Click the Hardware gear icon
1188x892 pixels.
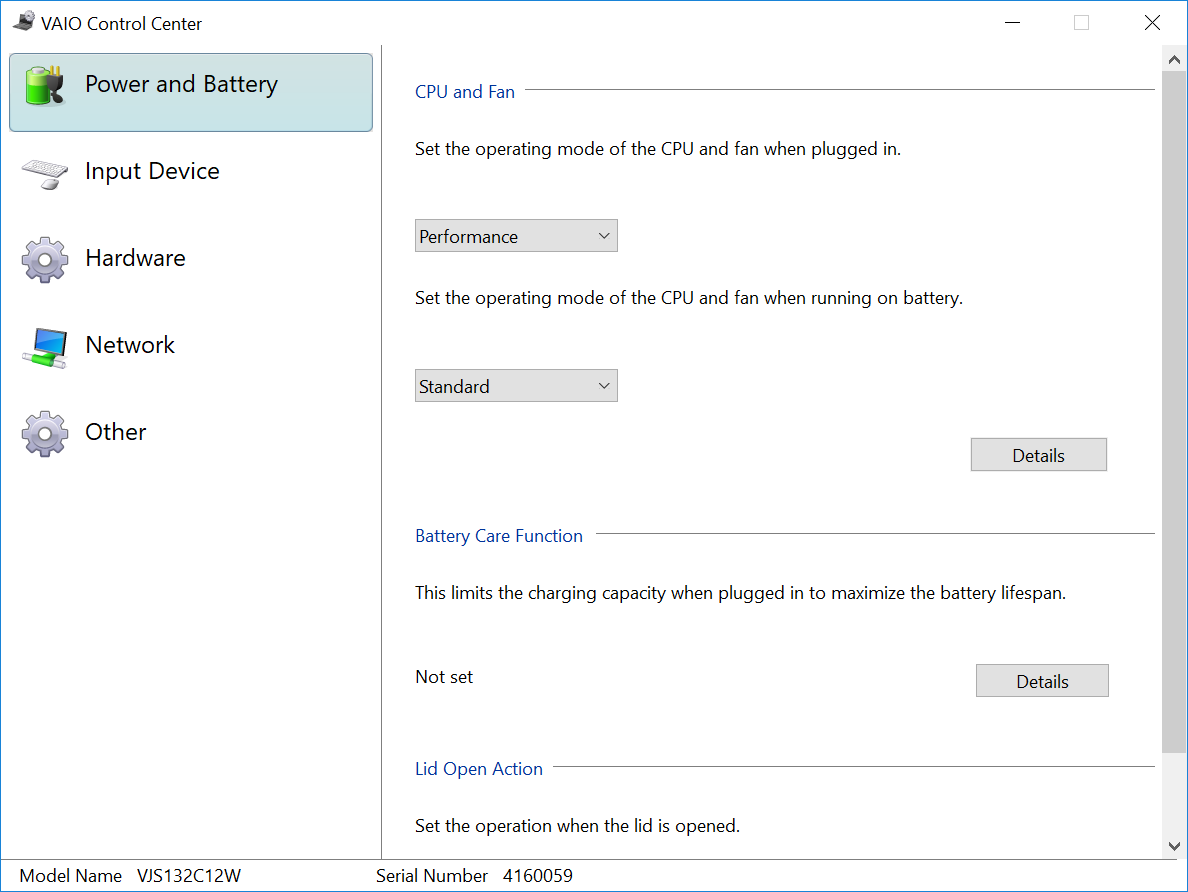(45, 259)
